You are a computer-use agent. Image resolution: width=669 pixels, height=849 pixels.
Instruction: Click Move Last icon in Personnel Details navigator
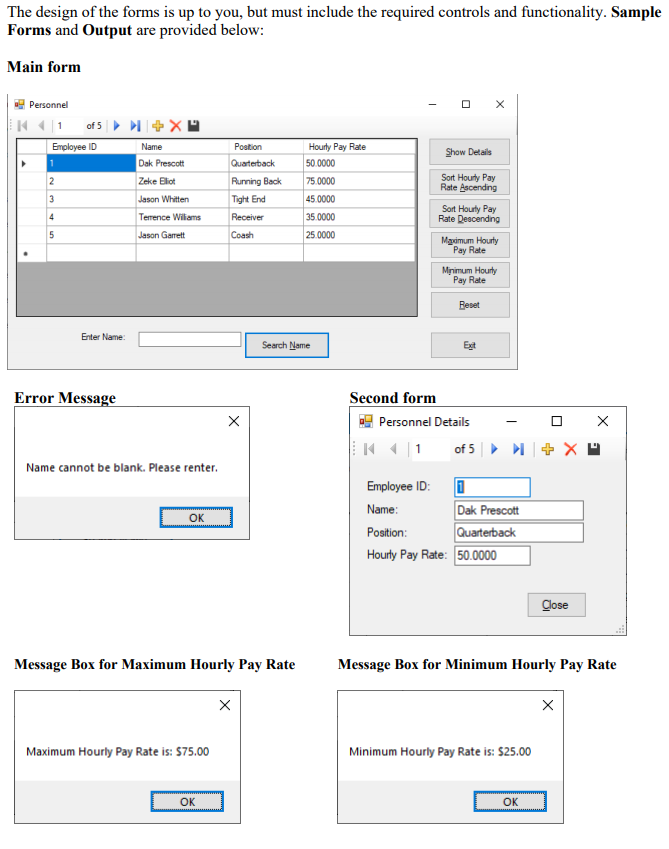pos(519,449)
